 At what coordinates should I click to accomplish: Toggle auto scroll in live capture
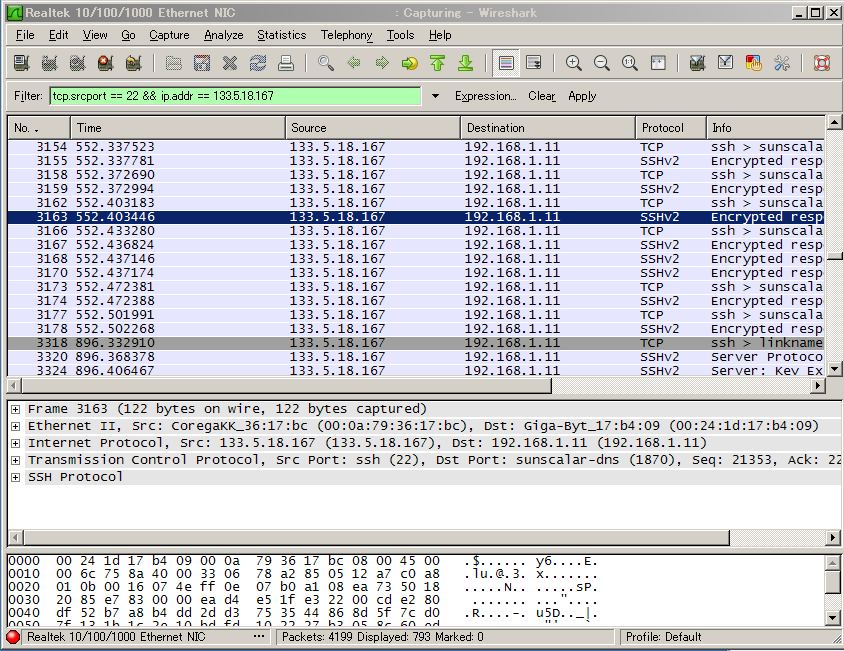[534, 63]
